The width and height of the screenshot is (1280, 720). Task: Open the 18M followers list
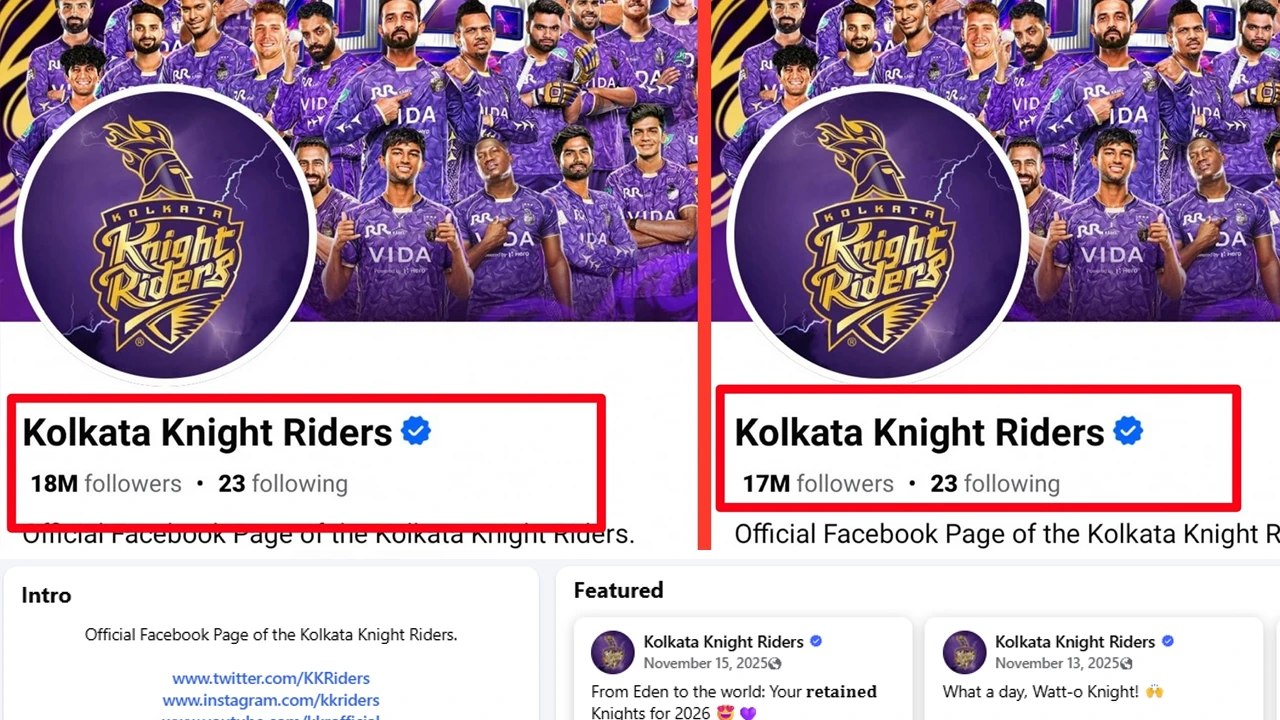106,484
